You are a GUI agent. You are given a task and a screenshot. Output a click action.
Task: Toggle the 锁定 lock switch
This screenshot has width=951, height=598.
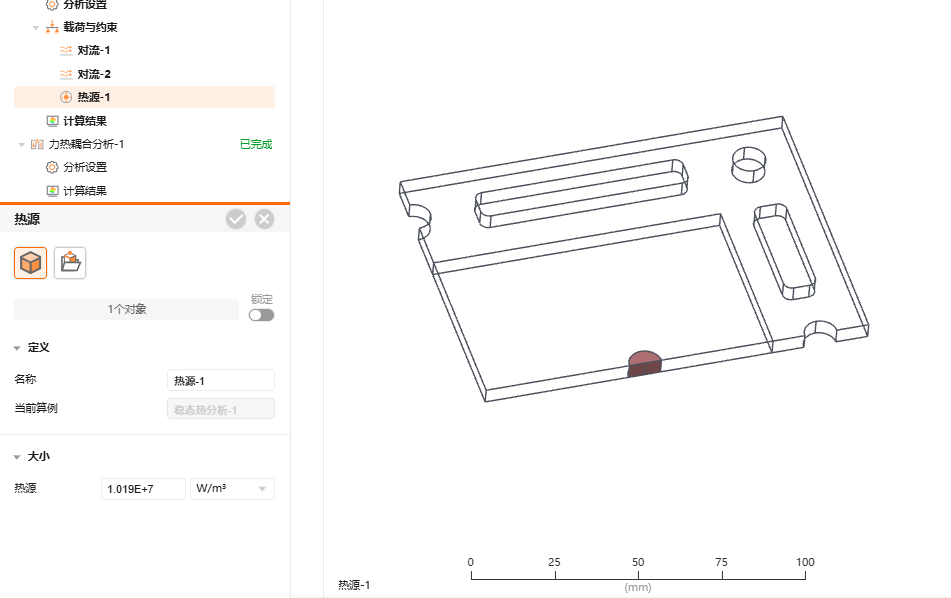(x=261, y=315)
